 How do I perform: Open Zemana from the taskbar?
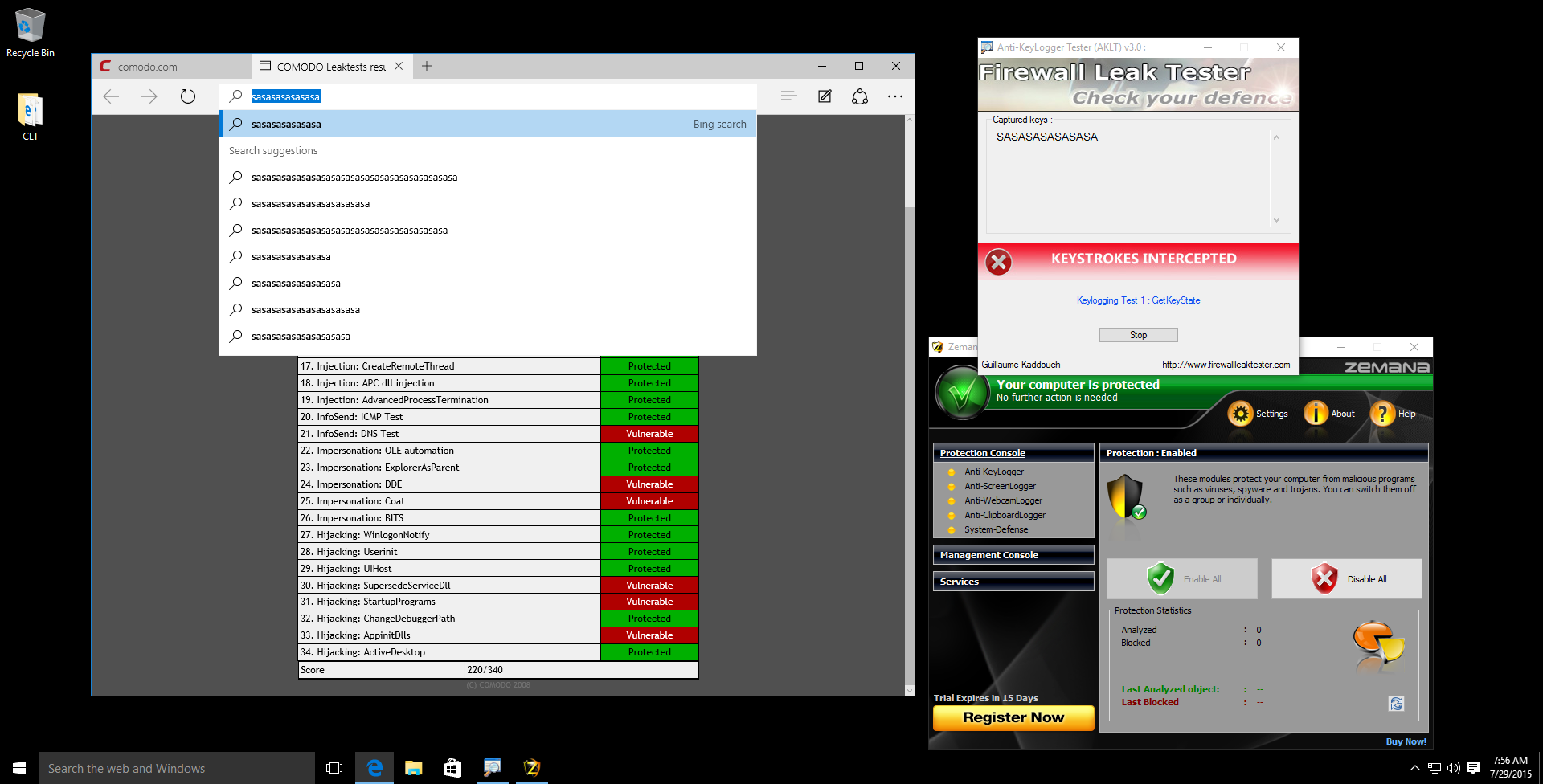[531, 768]
